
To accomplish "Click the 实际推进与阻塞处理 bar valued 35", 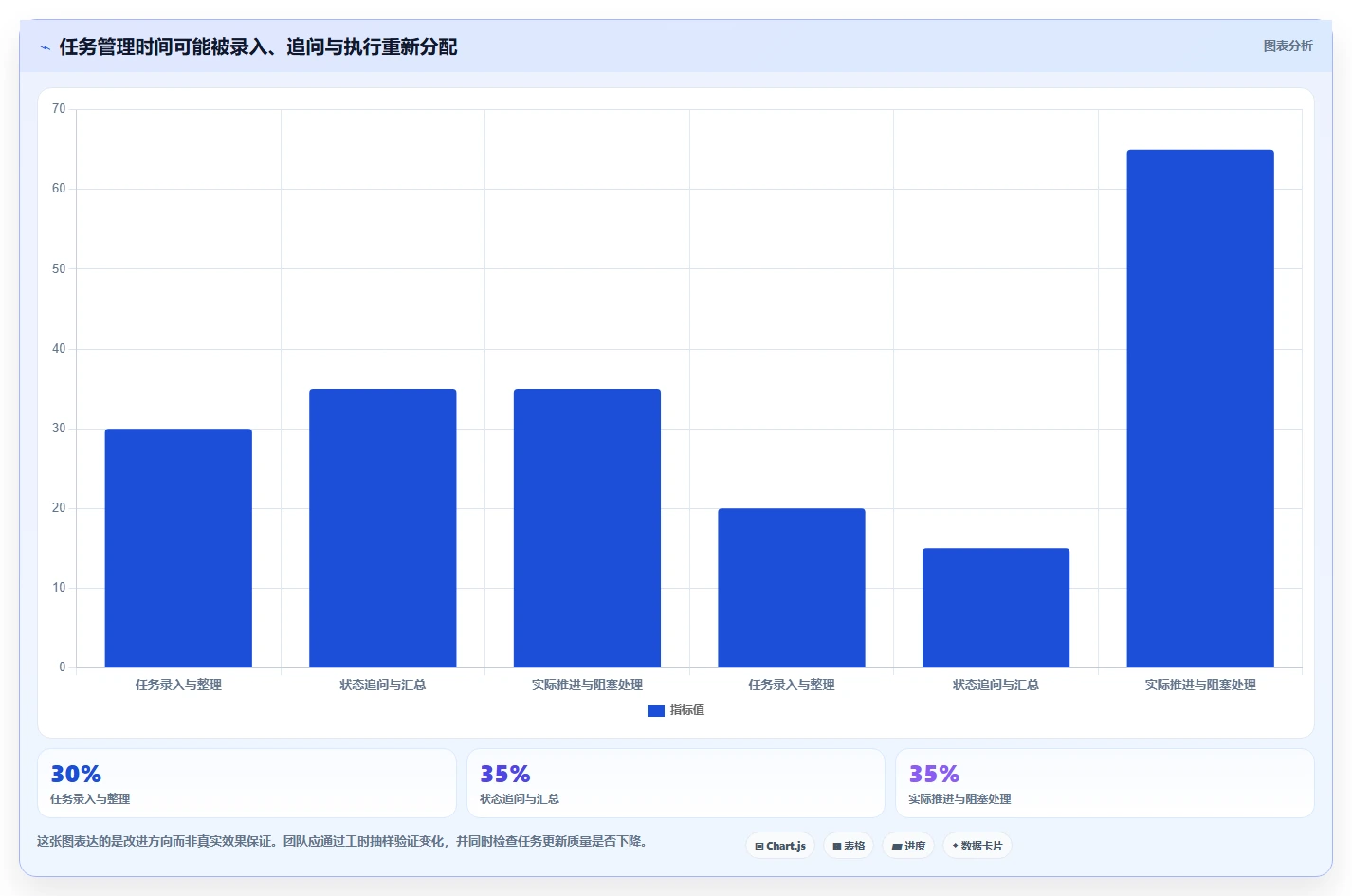I will (587, 528).
